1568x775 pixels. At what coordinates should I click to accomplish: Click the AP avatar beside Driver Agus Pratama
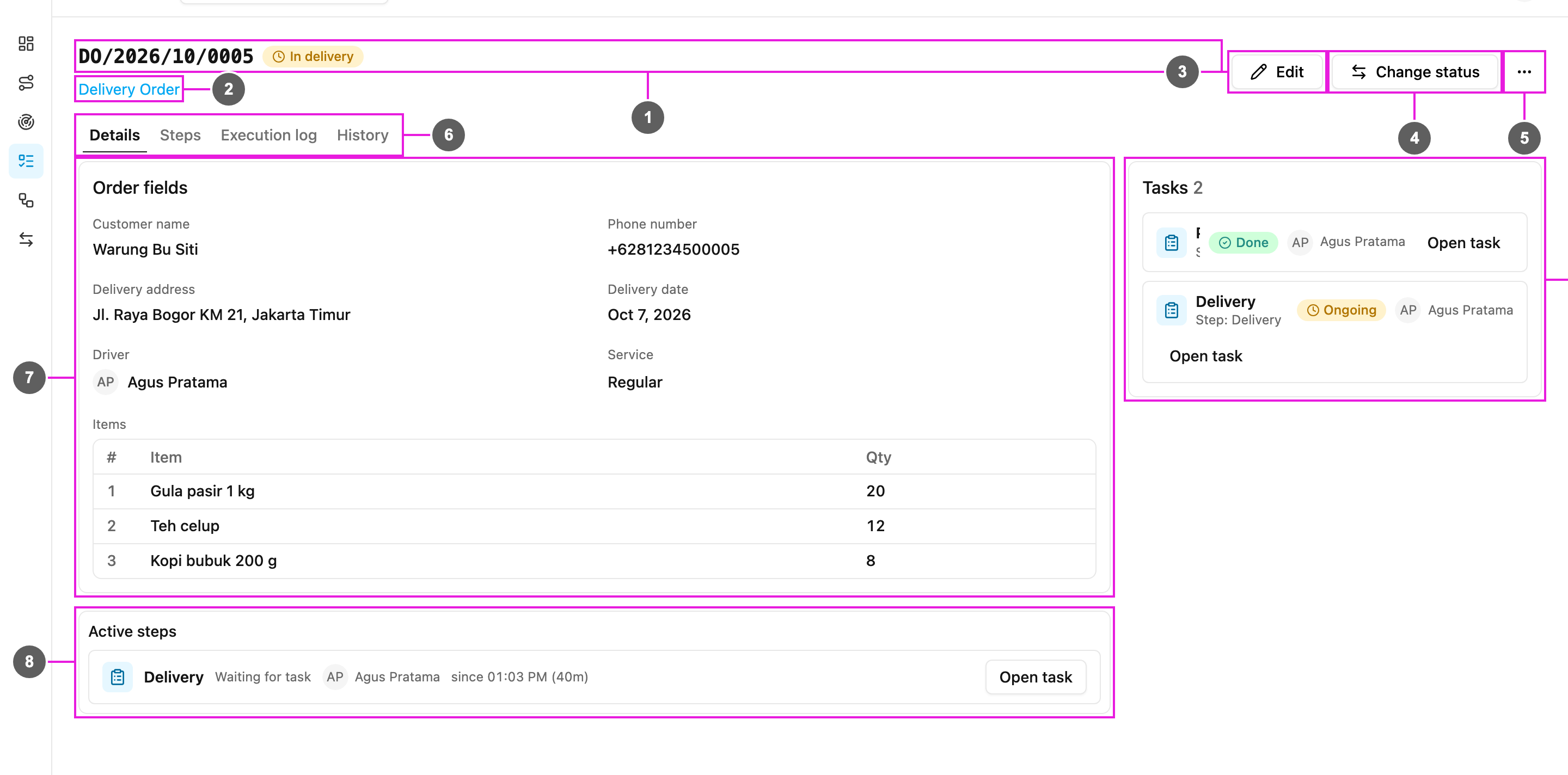click(x=105, y=382)
